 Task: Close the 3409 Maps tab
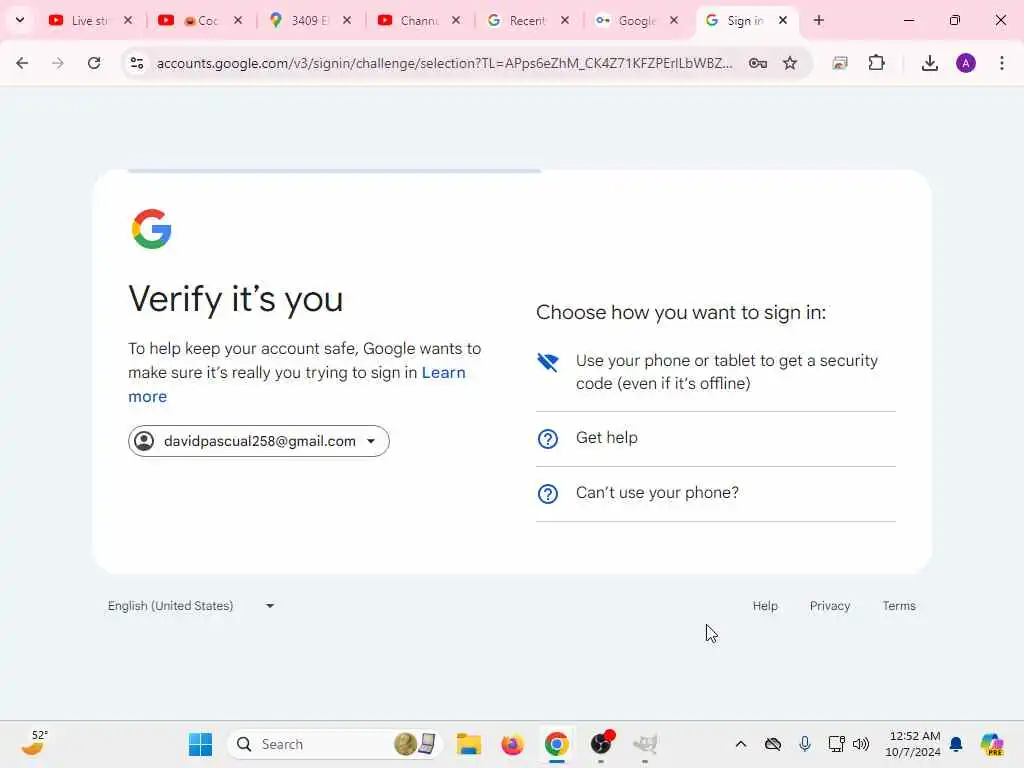[x=347, y=20]
